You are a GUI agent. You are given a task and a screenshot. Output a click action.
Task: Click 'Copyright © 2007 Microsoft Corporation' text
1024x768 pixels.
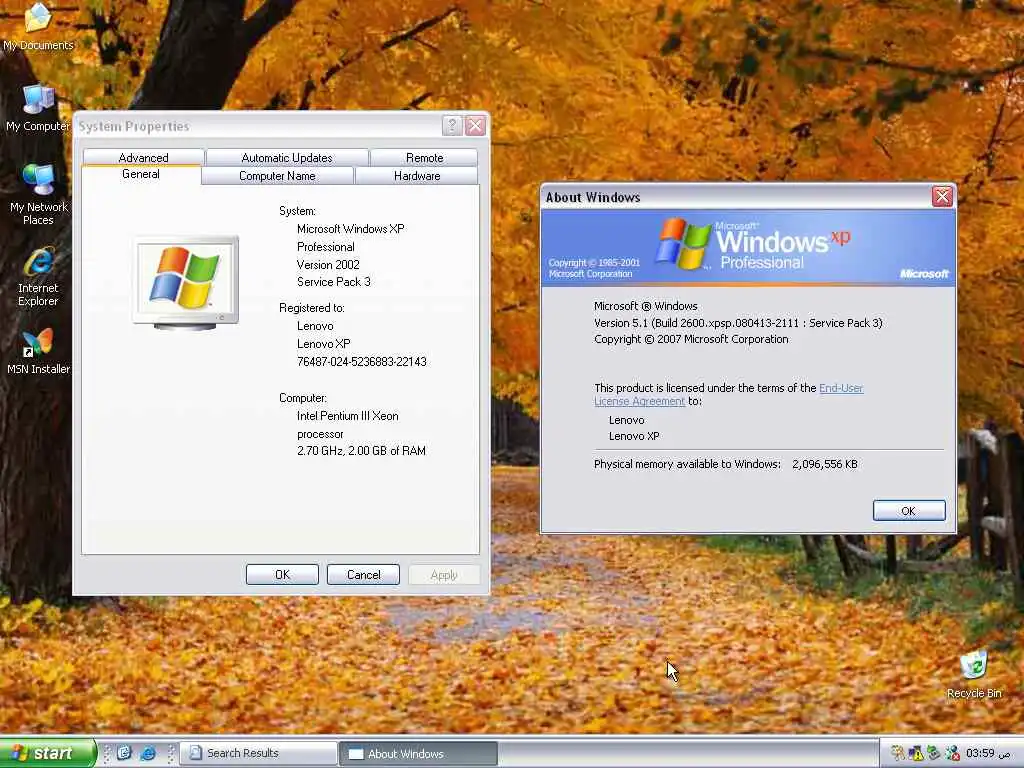tap(691, 339)
